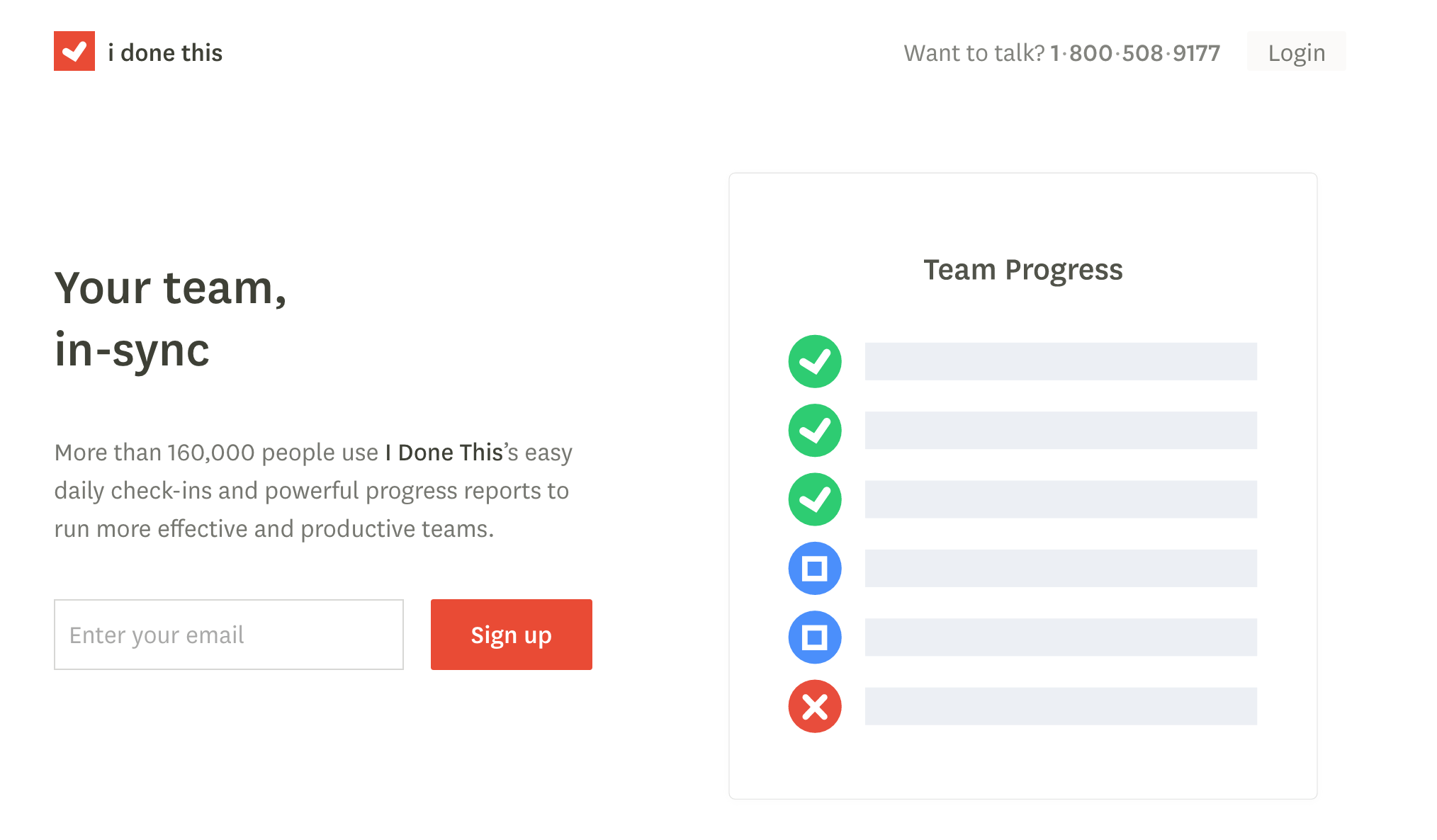The width and height of the screenshot is (1437, 840).
Task: Open the Login button
Action: [x=1296, y=52]
